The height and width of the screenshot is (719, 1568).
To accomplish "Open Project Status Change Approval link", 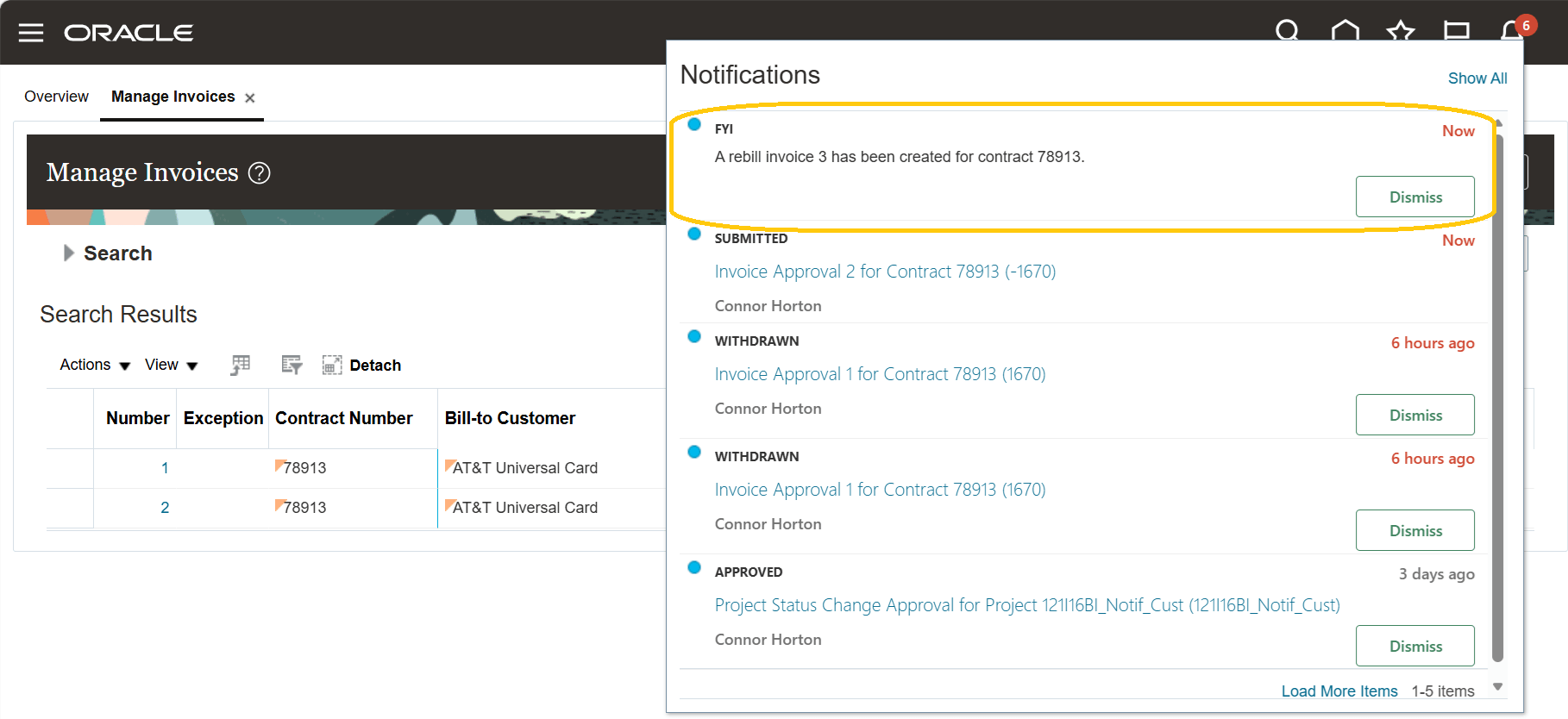I will 1027,605.
